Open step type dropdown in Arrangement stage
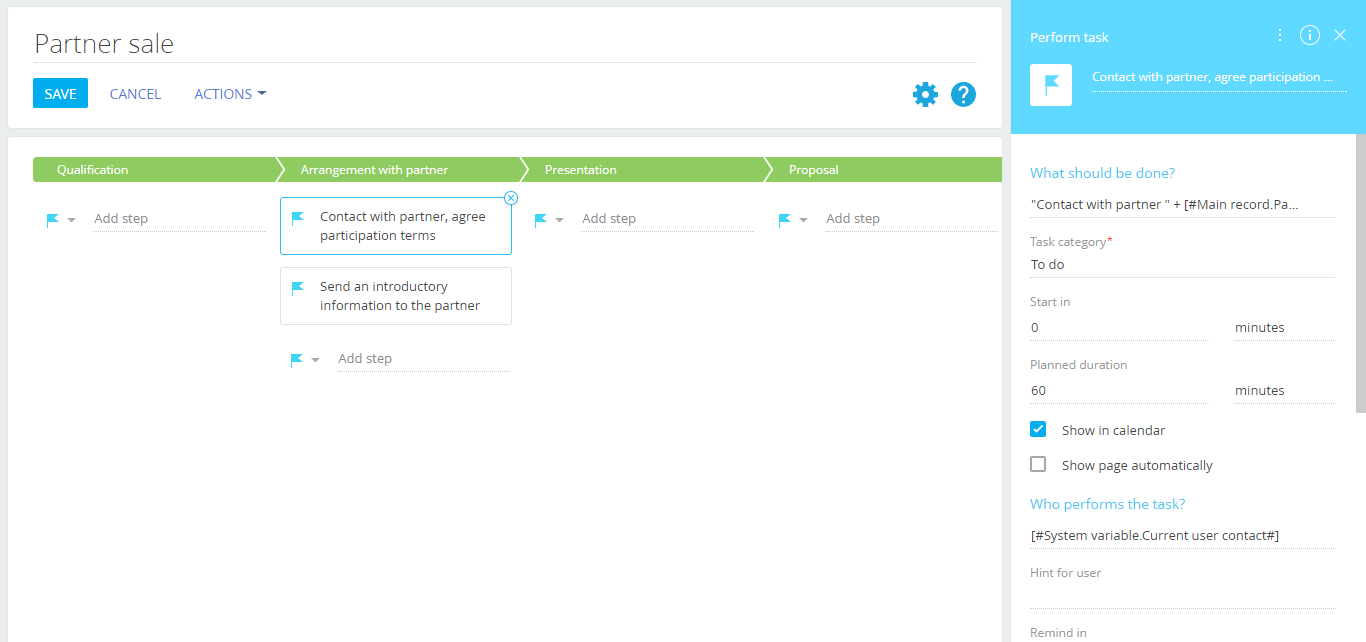This screenshot has height=642, width=1366. click(x=315, y=360)
